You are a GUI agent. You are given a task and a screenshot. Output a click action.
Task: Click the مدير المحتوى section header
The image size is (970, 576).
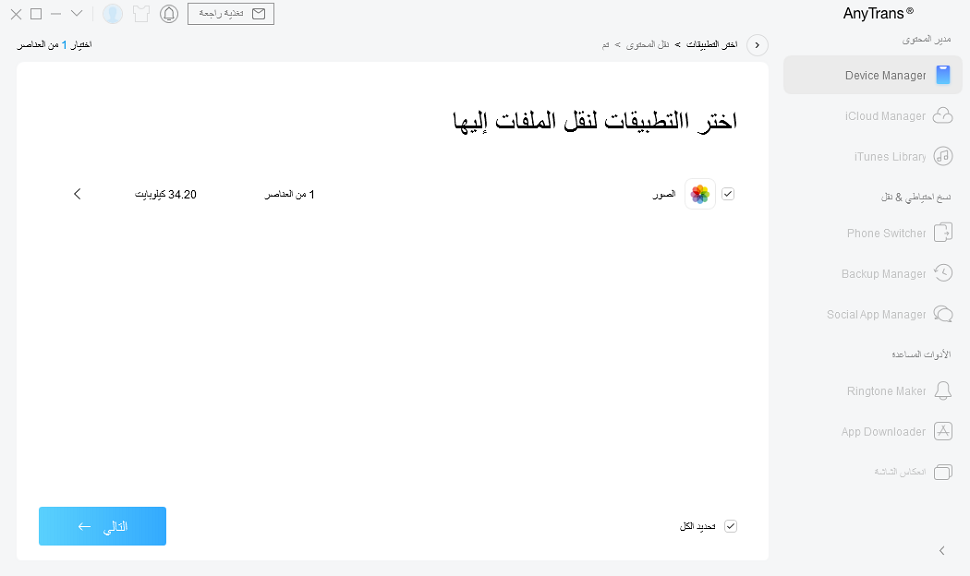[x=926, y=39]
